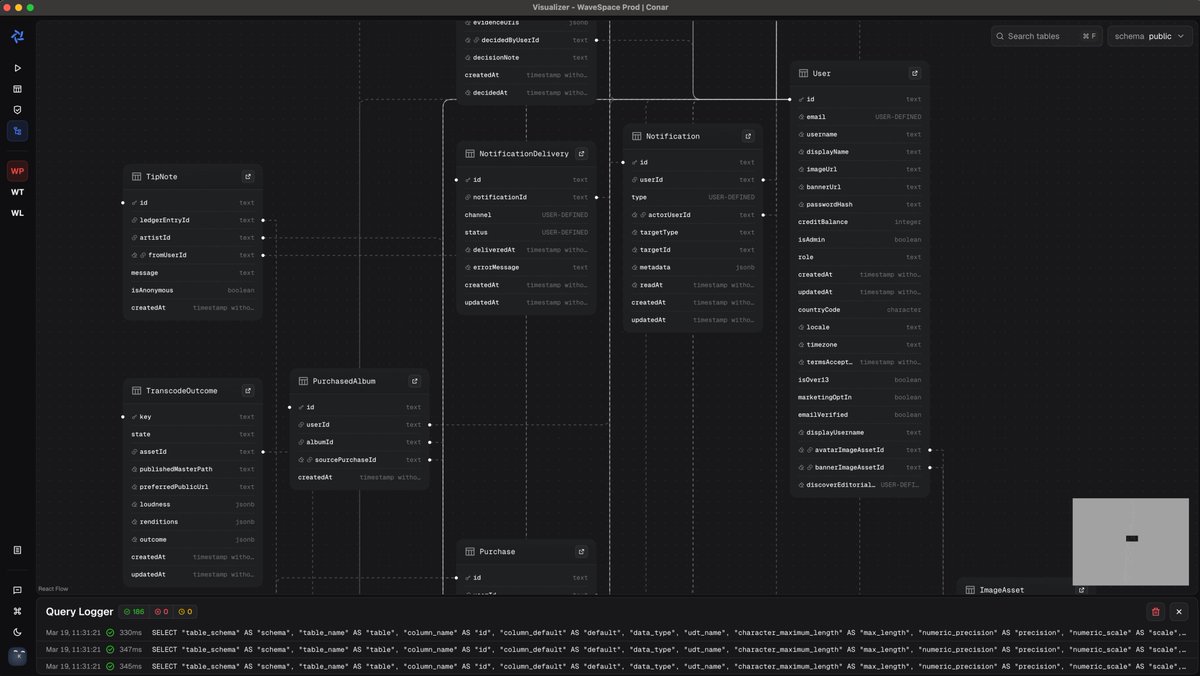This screenshot has width=1200, height=676.
Task: Clear the query log with the trash button
Action: point(1156,611)
